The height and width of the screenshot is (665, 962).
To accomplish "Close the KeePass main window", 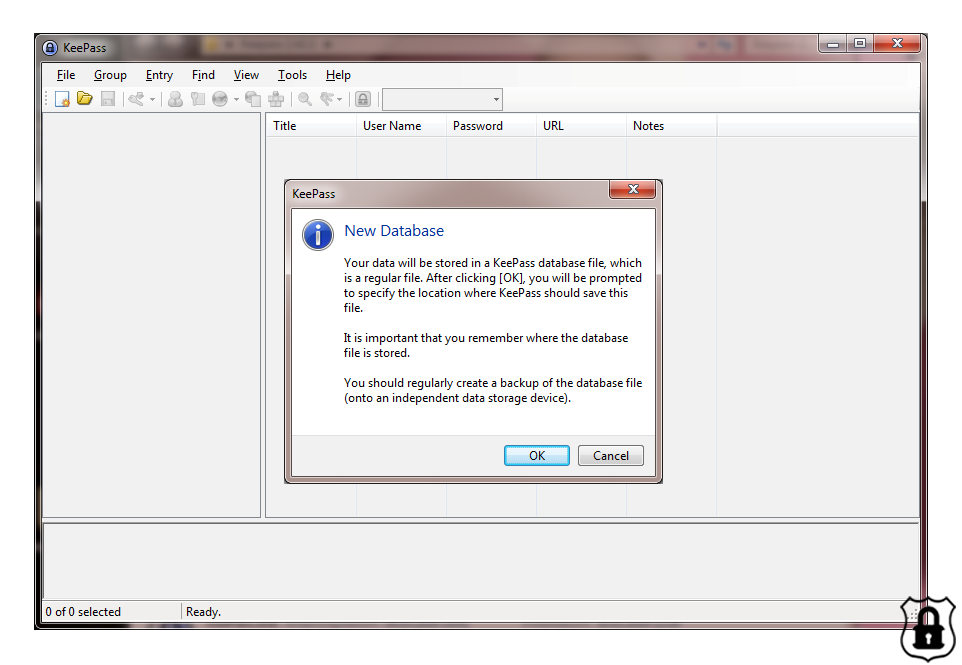I will 897,44.
